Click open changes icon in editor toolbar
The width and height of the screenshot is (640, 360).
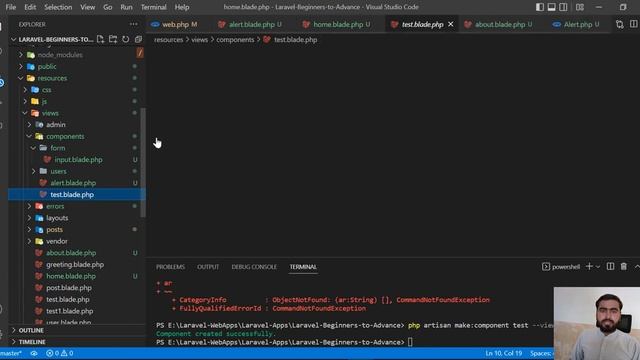[x=620, y=24]
